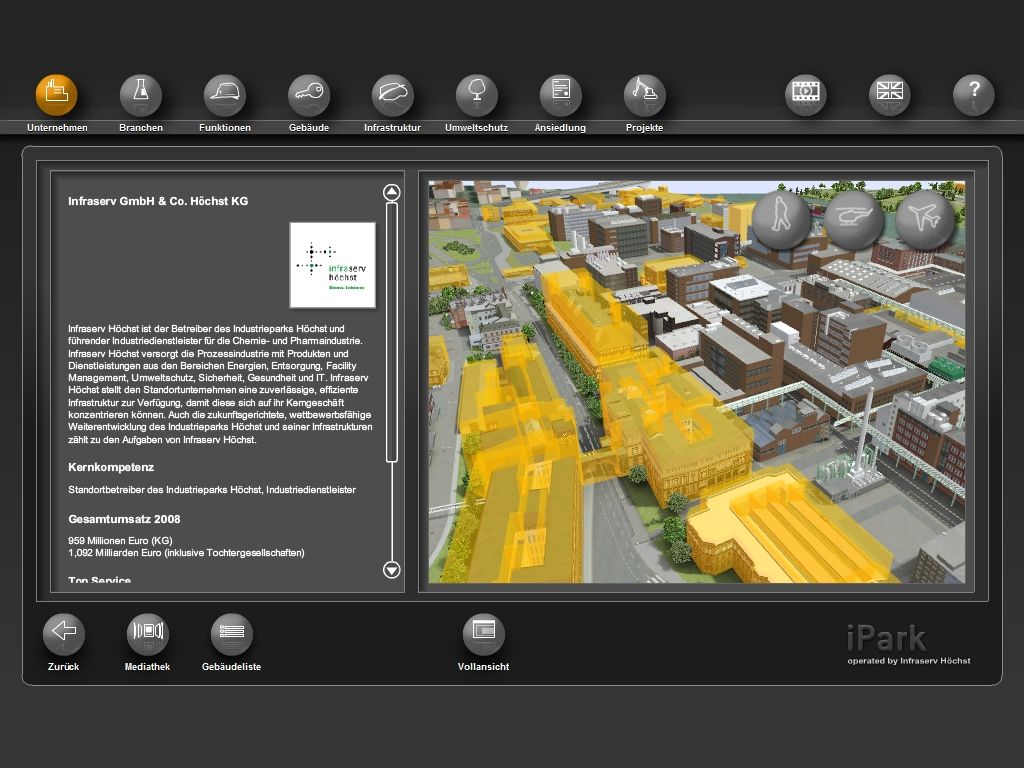Switch to airplane view
Viewport: 1024px width, 768px height.
(x=925, y=219)
